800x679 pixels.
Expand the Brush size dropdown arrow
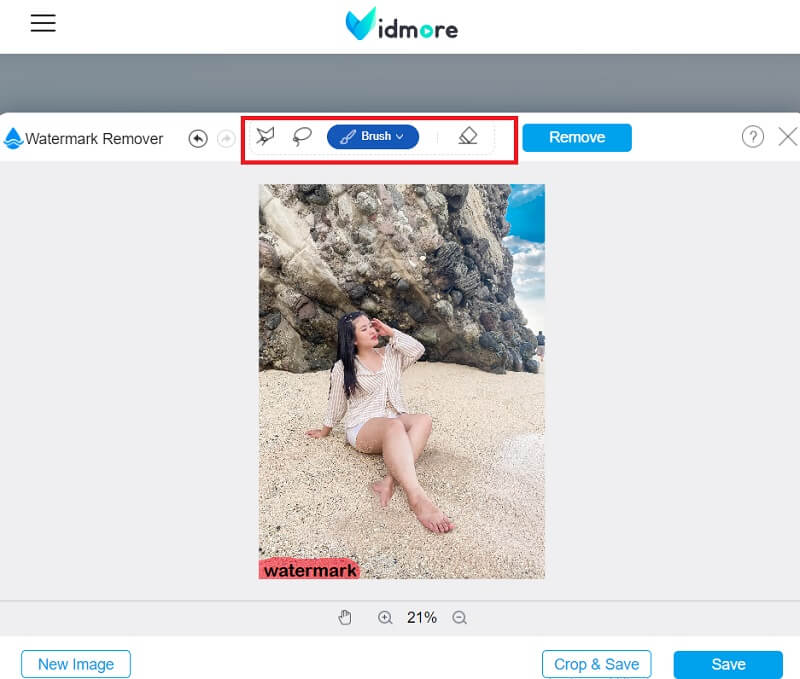coord(400,137)
